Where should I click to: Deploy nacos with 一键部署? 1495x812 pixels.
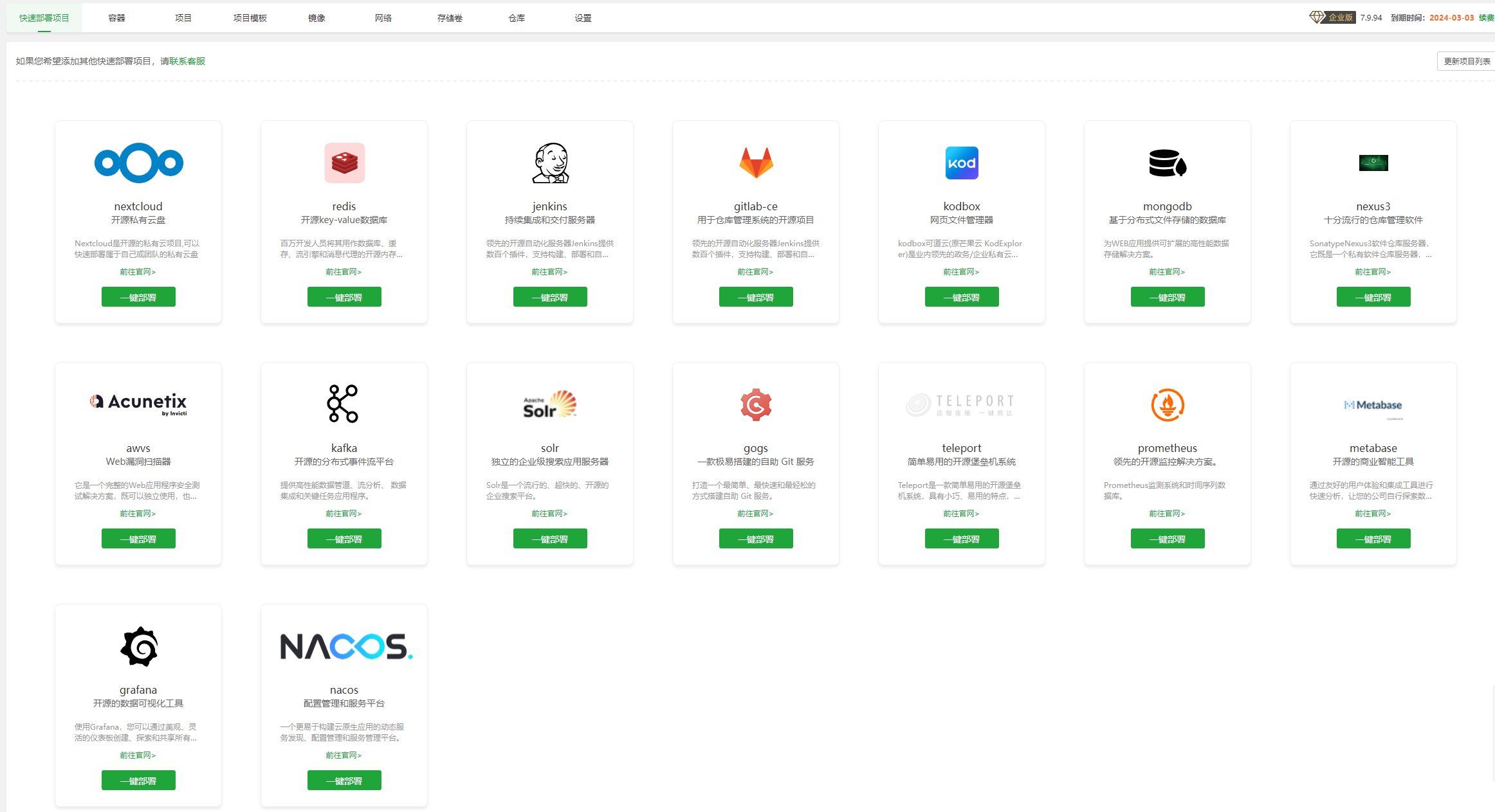coord(344,780)
